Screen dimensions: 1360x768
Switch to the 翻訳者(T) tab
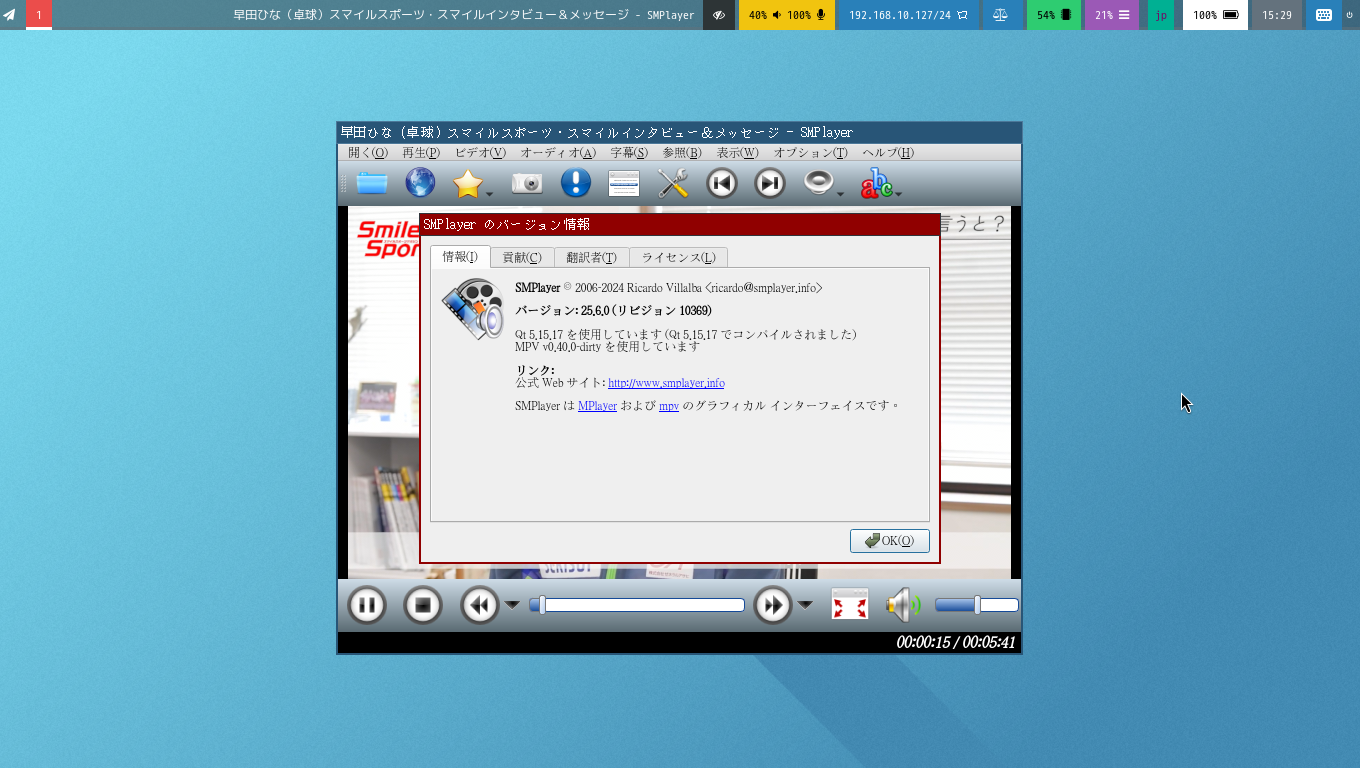click(591, 258)
